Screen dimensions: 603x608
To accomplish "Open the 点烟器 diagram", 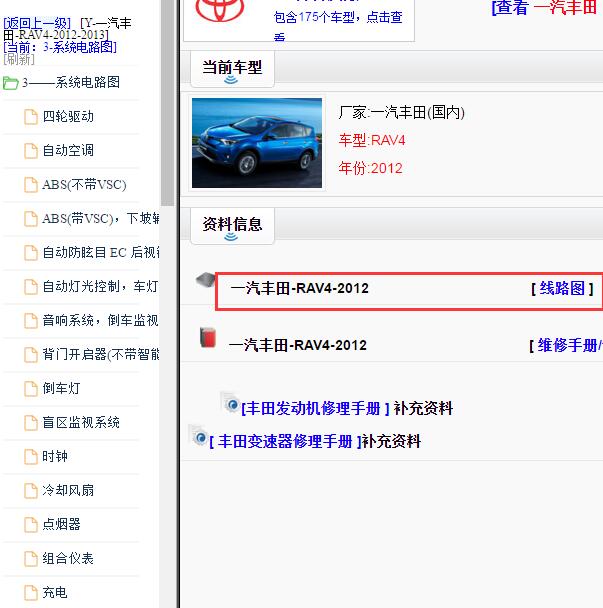I will tap(61, 525).
